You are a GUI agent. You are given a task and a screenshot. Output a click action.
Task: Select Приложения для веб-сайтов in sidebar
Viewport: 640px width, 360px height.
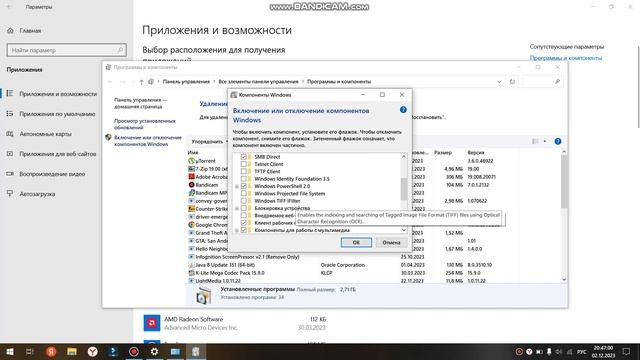tap(58, 154)
